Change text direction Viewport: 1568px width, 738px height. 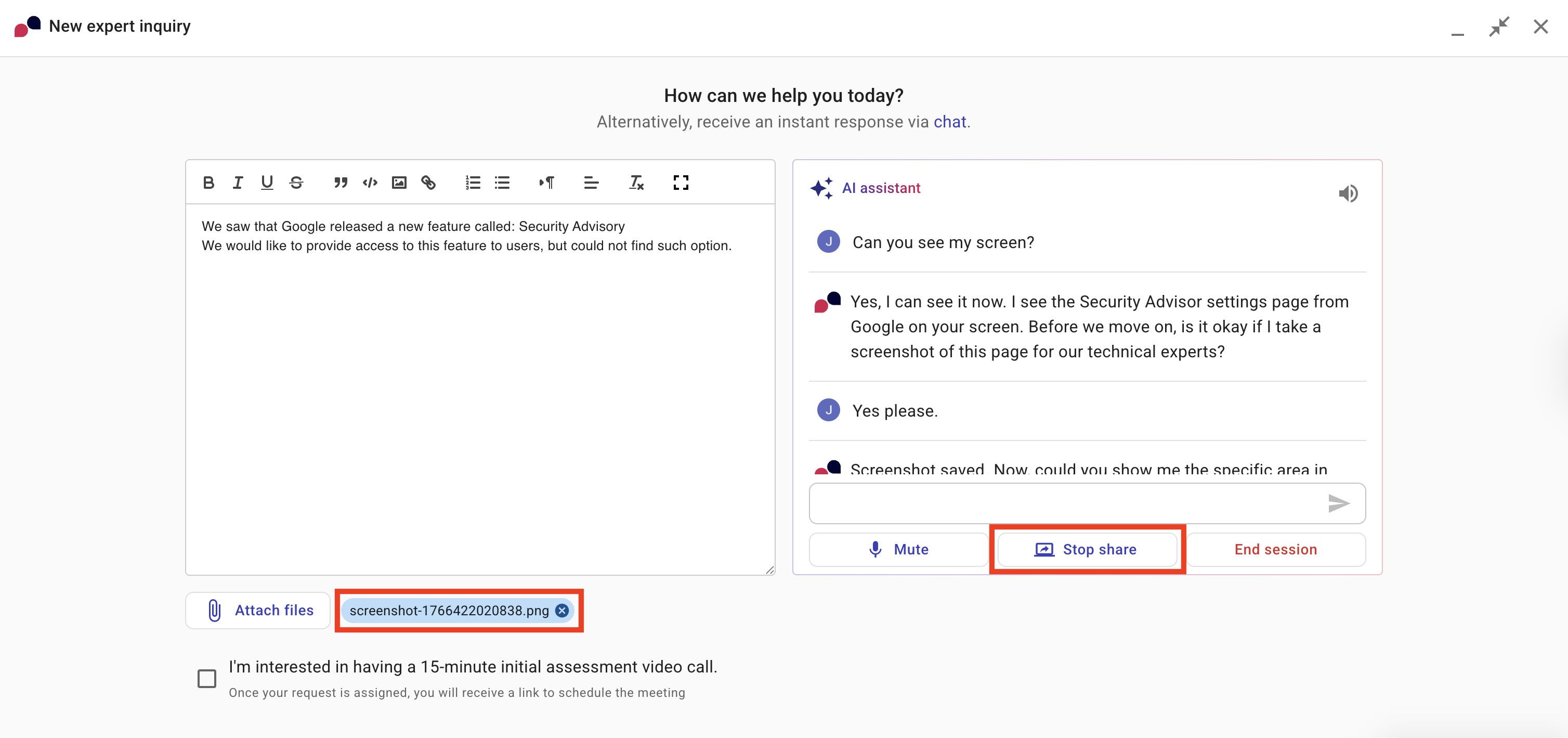[546, 183]
